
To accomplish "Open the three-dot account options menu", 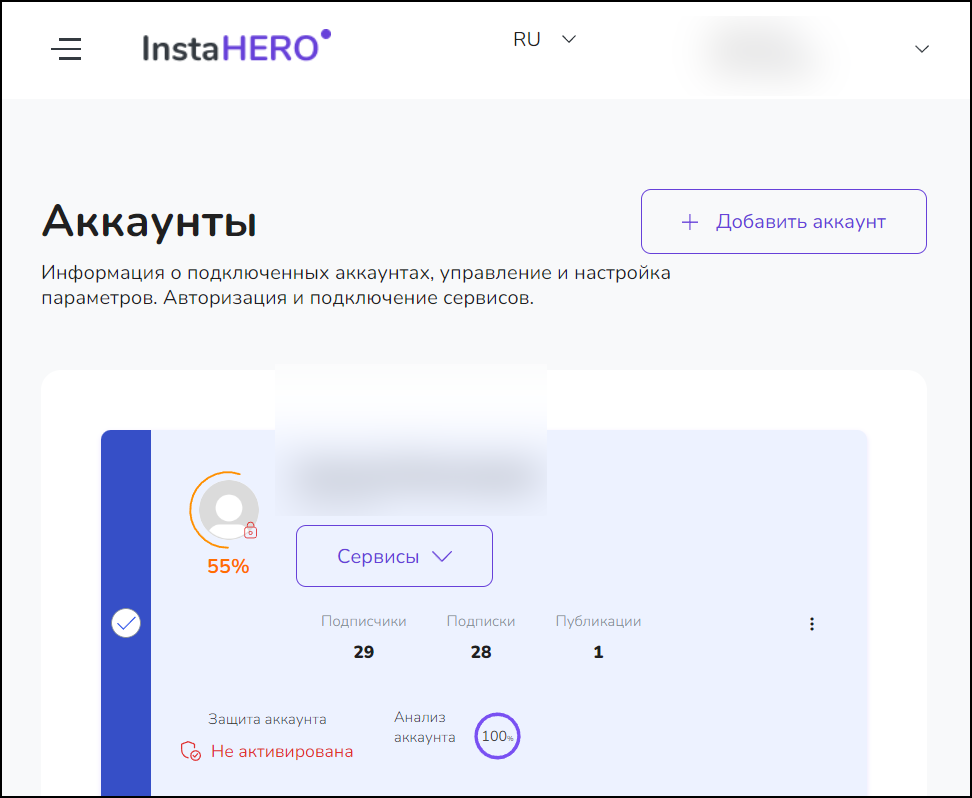I will click(x=811, y=624).
